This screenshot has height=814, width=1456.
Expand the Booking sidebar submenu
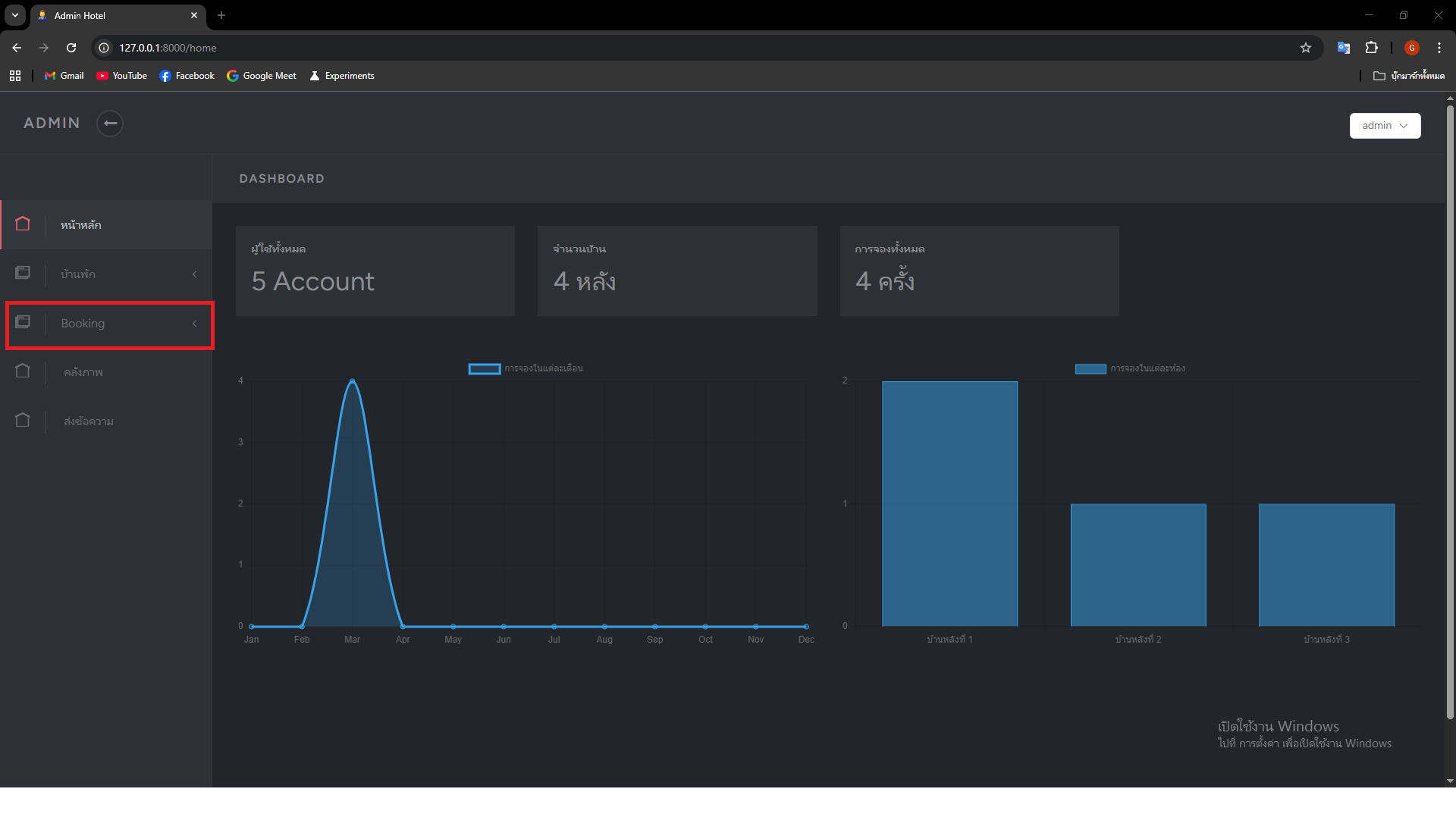tap(110, 324)
